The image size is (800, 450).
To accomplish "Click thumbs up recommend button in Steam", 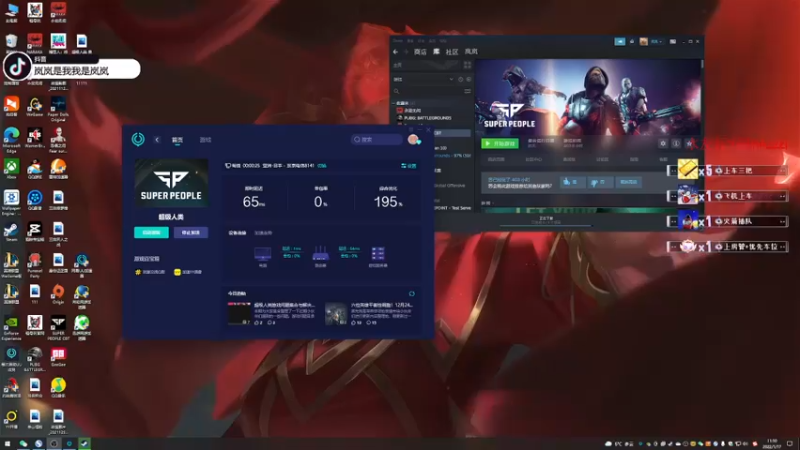I will coord(571,182).
